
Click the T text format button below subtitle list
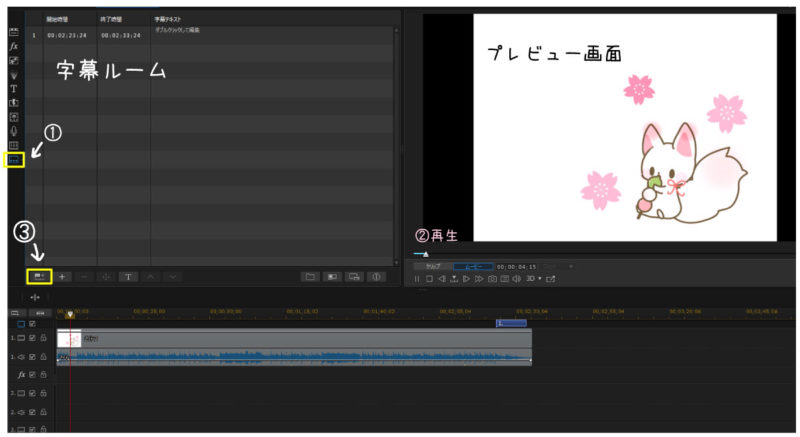click(128, 276)
